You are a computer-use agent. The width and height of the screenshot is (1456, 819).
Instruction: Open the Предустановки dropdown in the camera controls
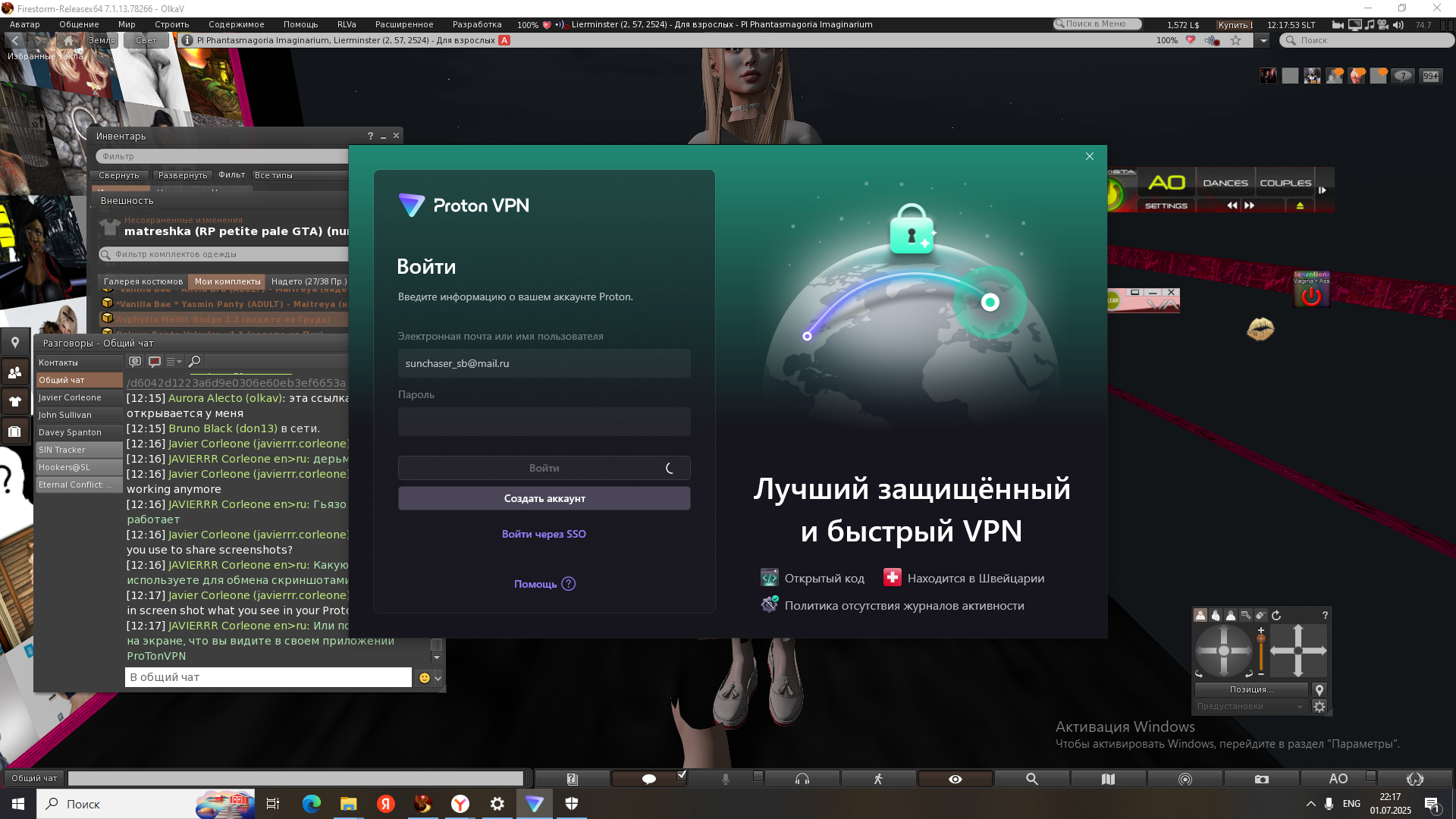[1251, 706]
